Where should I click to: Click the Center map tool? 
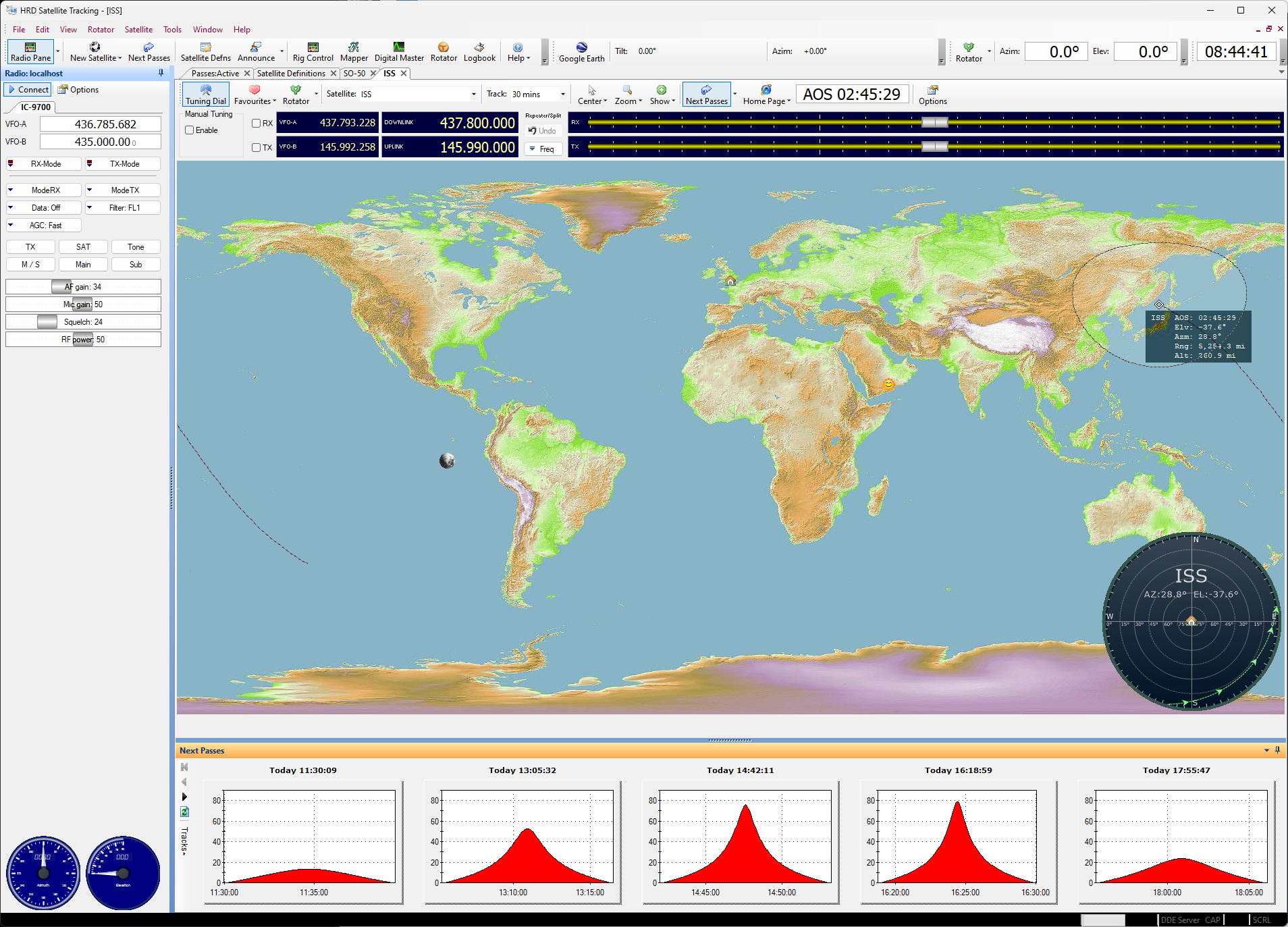592,95
